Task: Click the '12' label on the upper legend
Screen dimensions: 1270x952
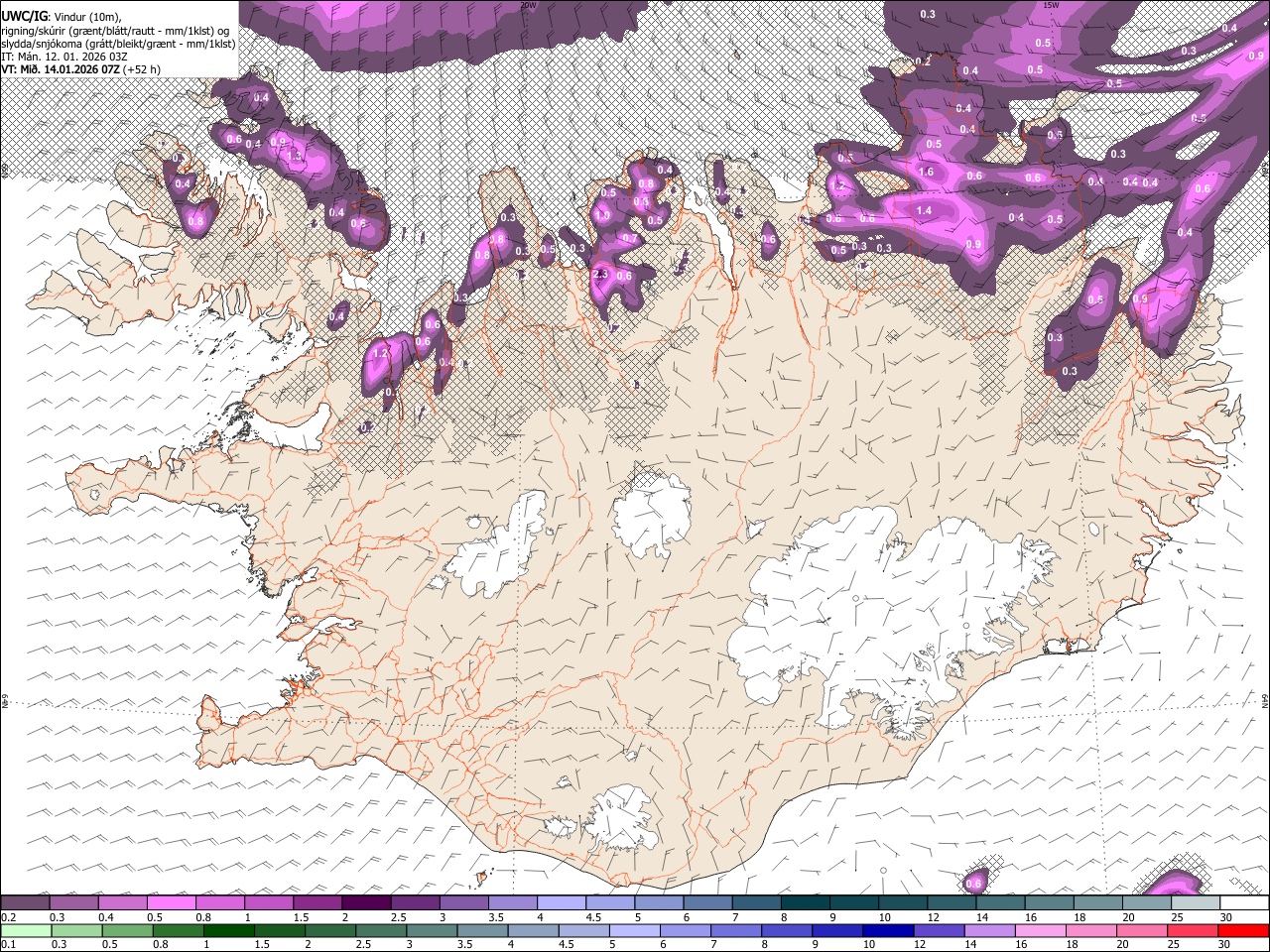Action: pos(935,917)
